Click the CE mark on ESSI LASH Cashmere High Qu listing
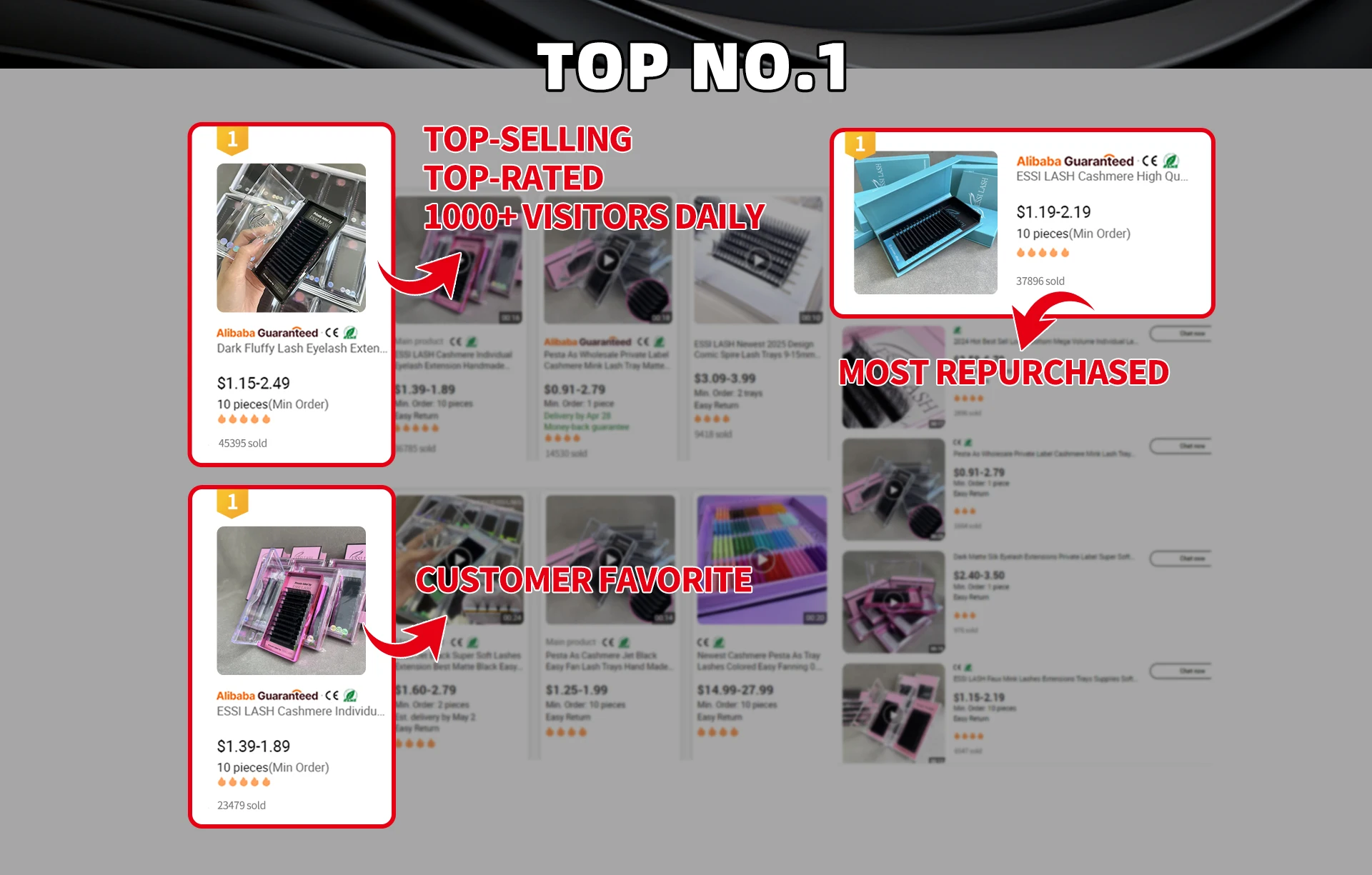 [x=1149, y=161]
